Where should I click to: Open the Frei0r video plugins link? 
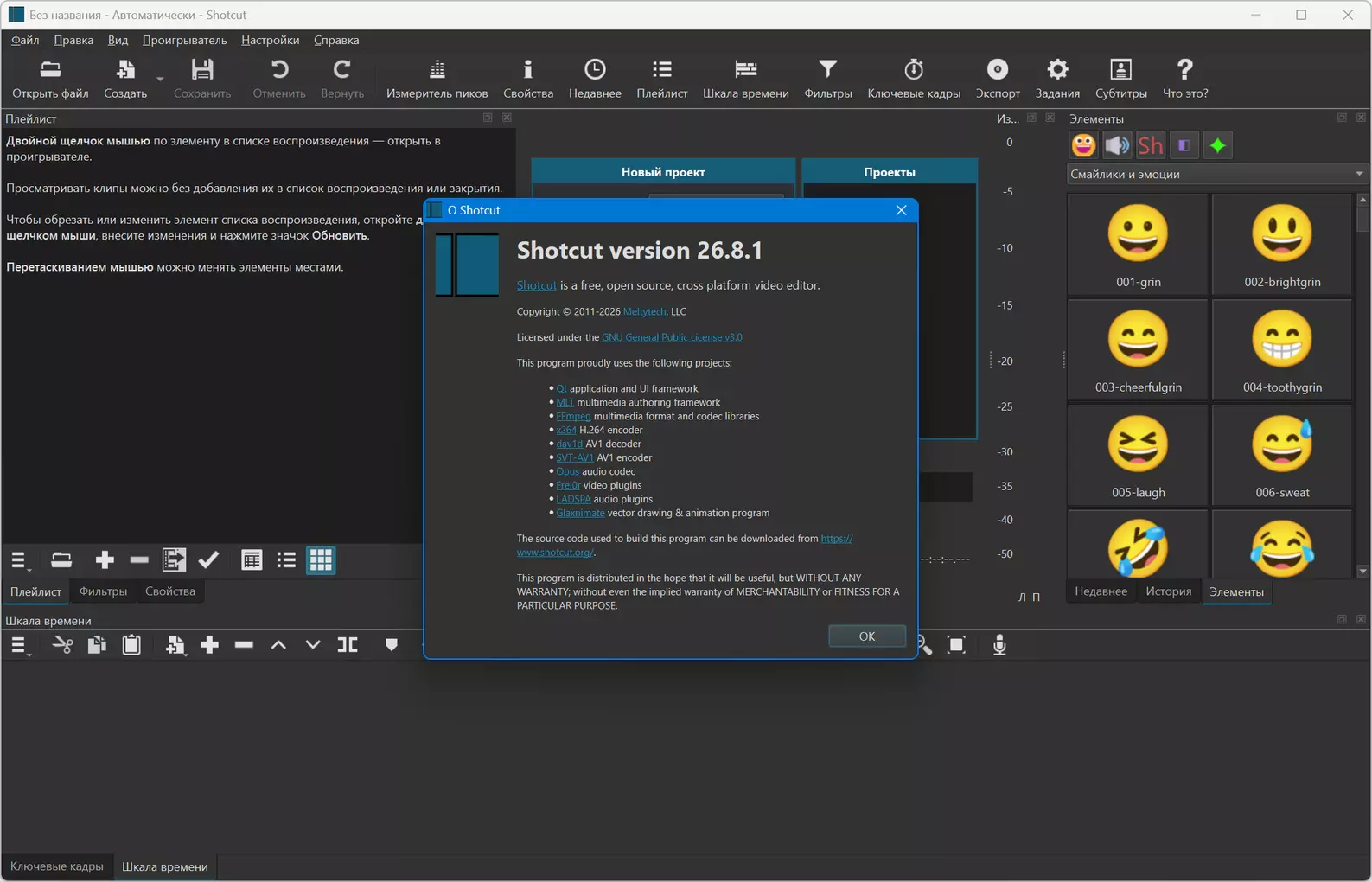click(x=568, y=485)
